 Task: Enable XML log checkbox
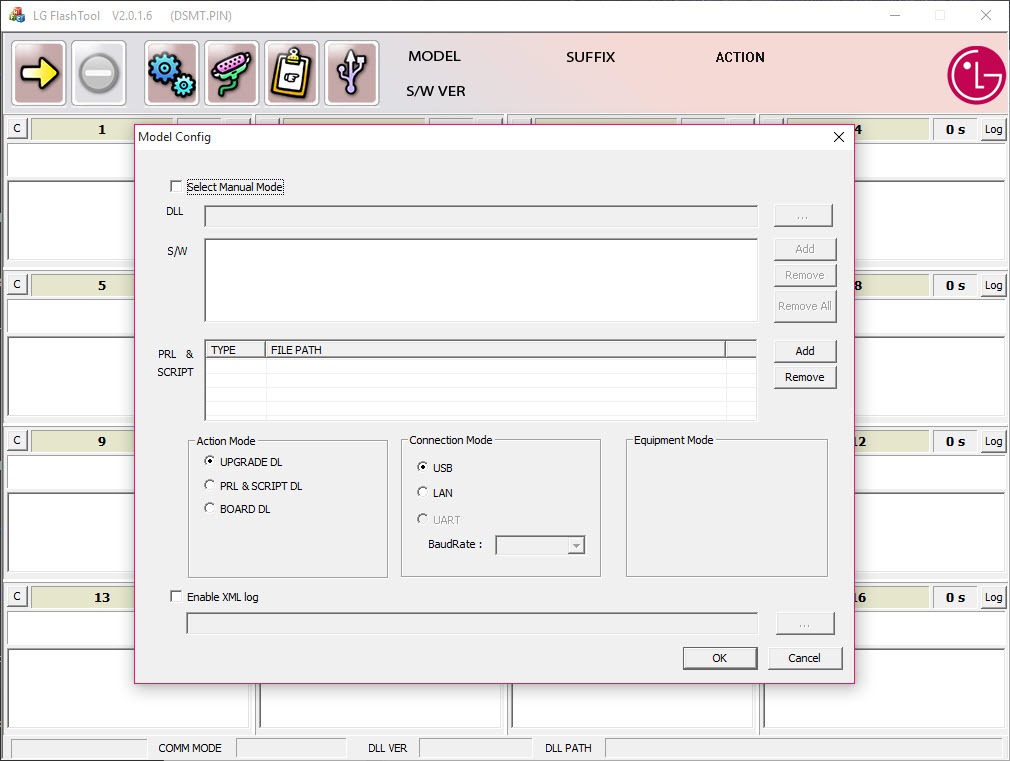point(177,597)
